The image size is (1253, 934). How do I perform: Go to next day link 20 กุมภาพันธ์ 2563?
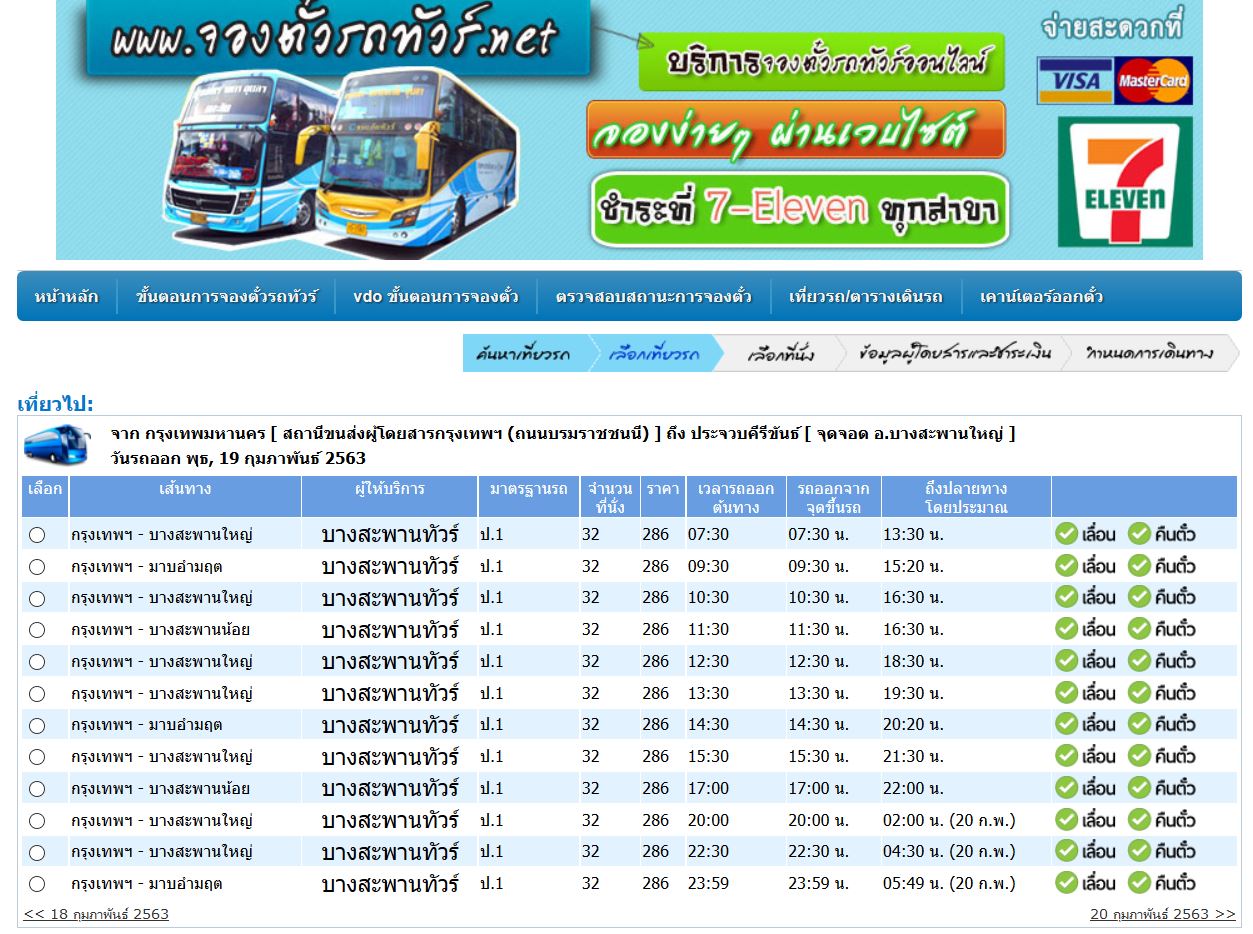coord(1163,914)
